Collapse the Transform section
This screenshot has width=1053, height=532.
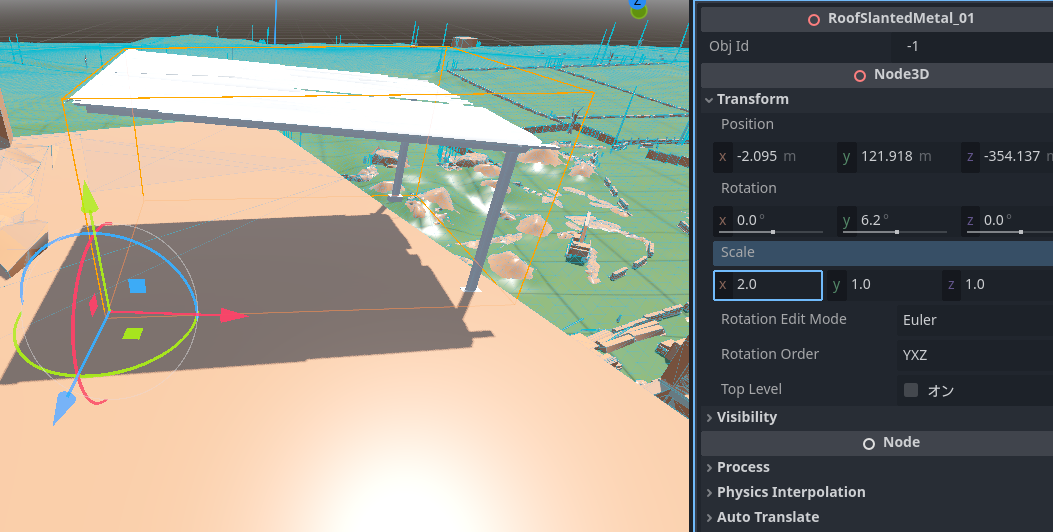pos(709,100)
